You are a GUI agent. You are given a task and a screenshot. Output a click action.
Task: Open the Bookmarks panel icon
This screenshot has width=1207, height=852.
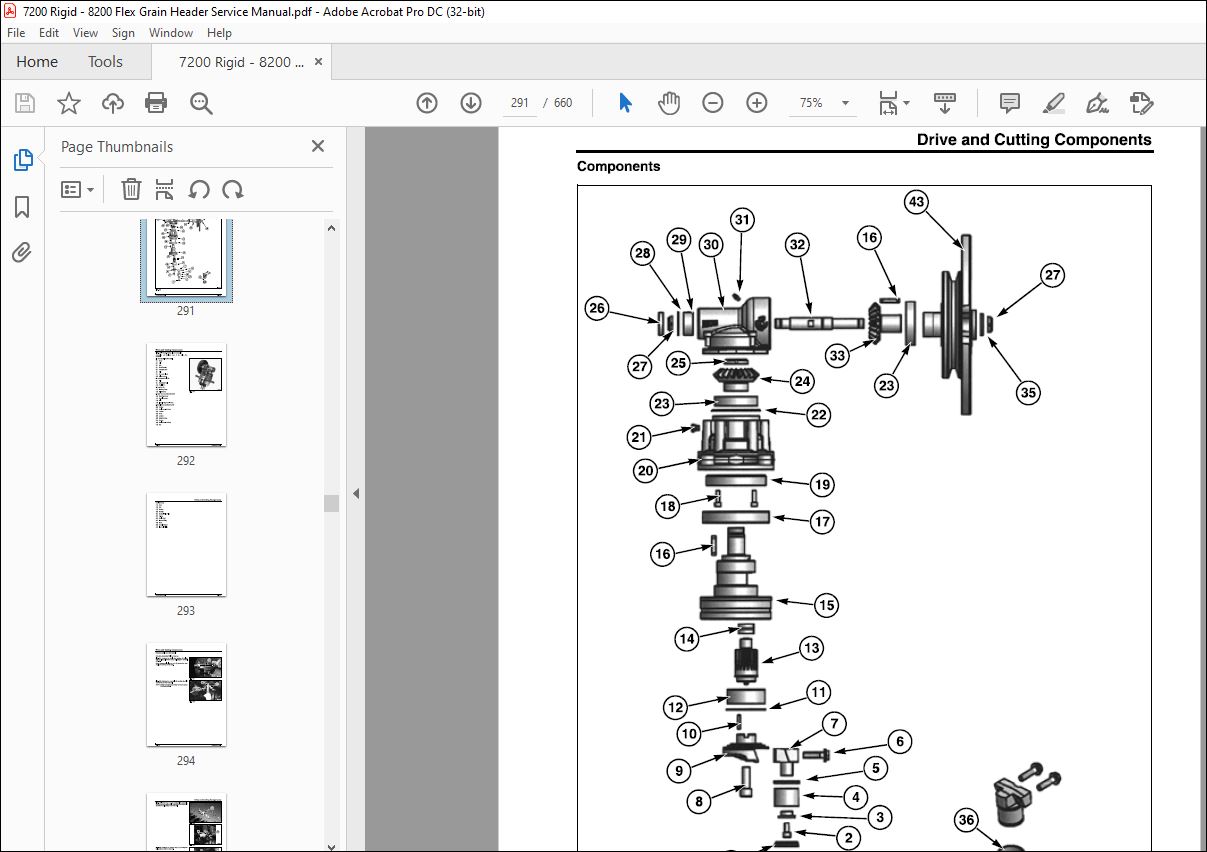pyautogui.click(x=22, y=207)
